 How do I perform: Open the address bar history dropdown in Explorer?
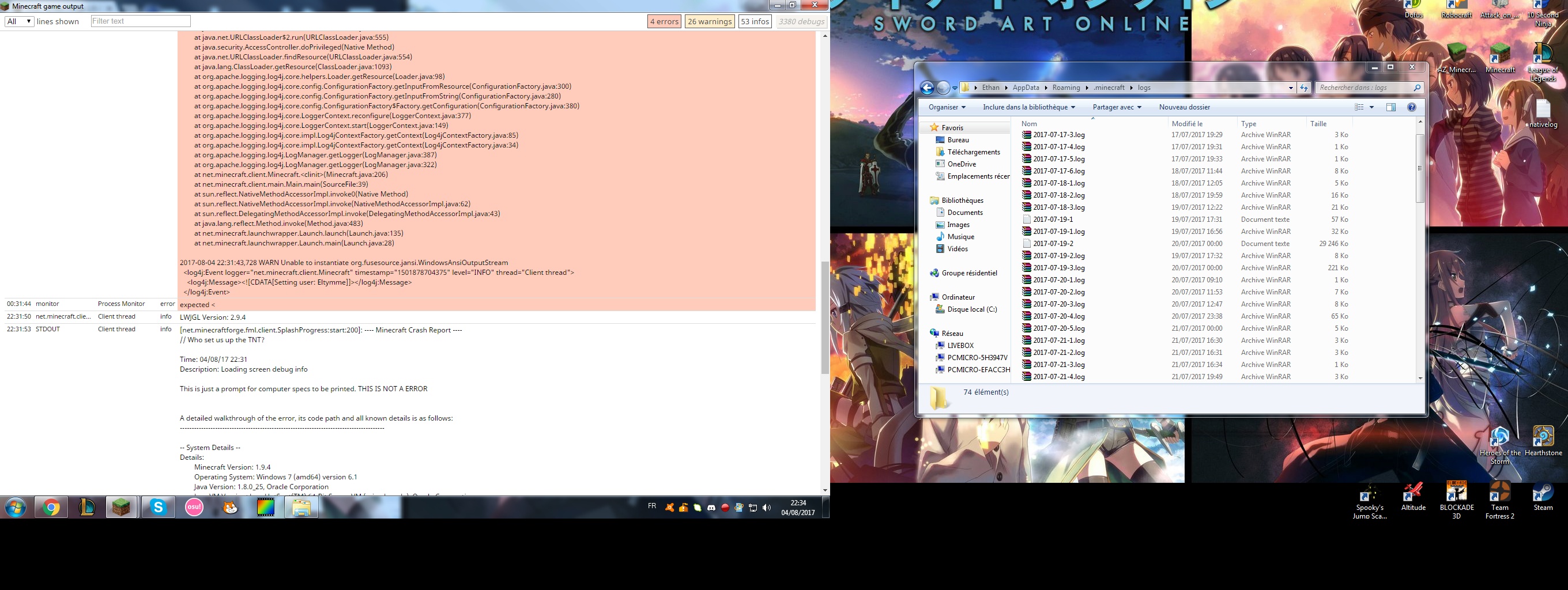(x=1291, y=88)
